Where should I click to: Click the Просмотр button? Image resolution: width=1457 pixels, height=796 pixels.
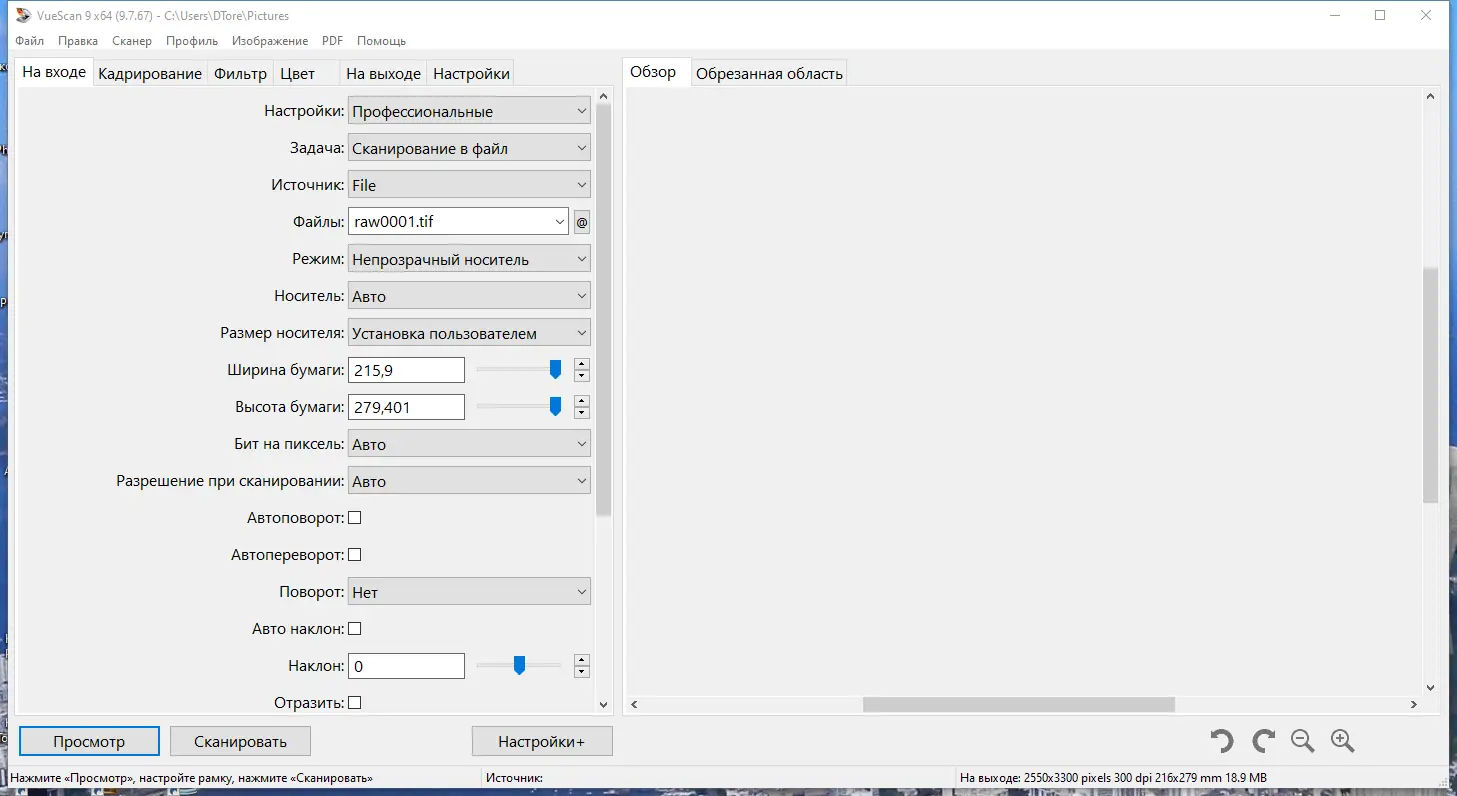point(89,741)
